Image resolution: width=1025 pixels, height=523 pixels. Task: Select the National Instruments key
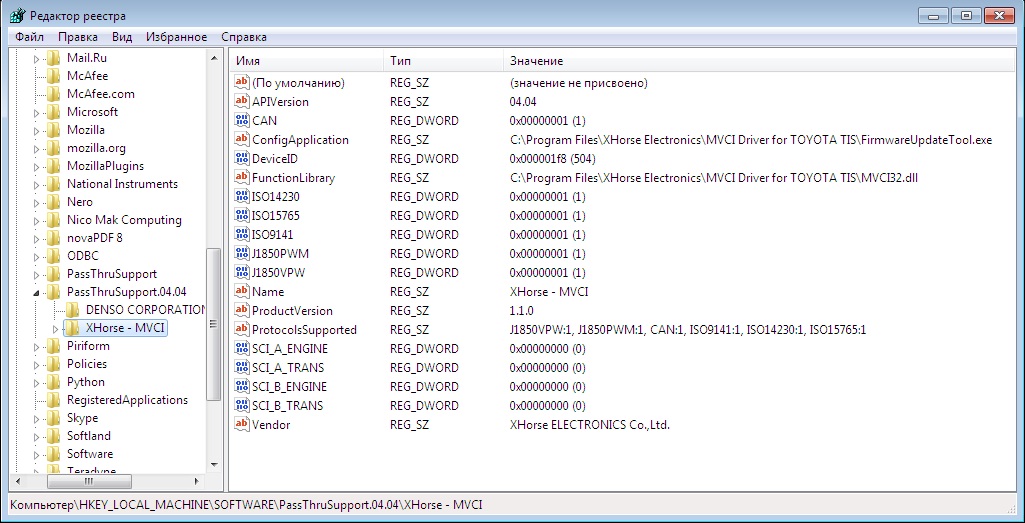(x=122, y=184)
